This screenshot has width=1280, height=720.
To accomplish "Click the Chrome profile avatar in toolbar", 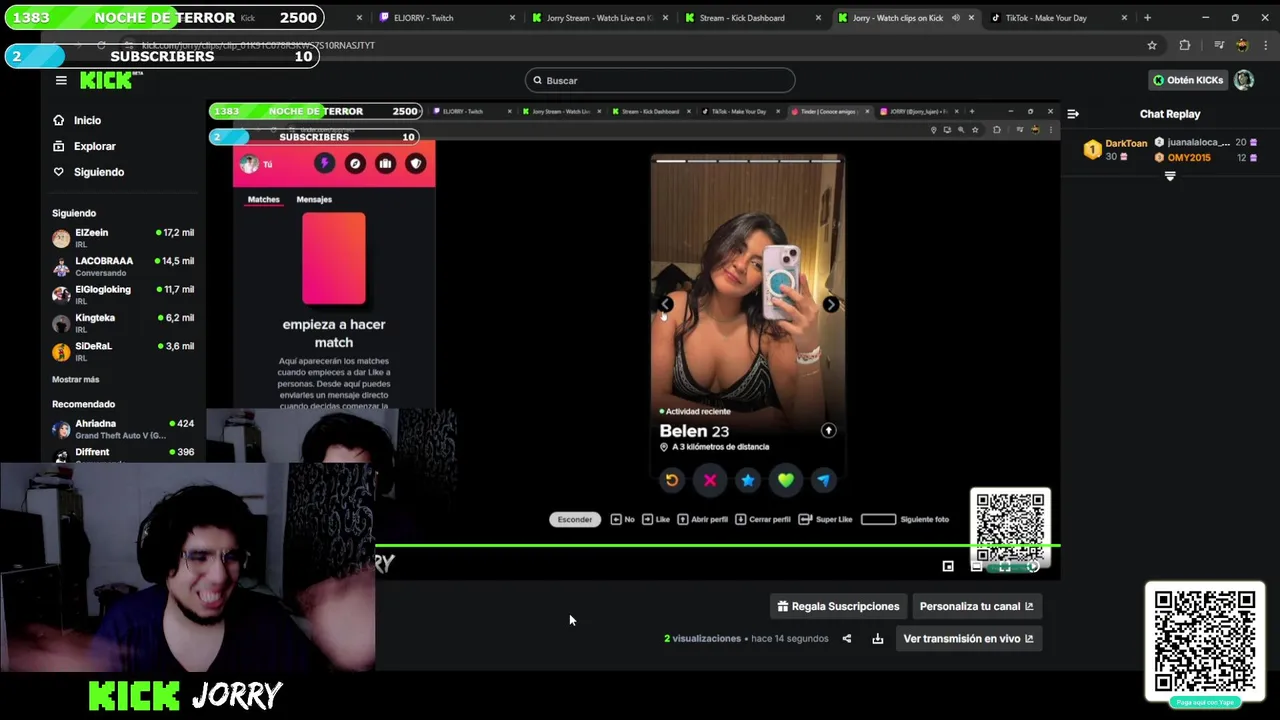I will 1242,45.
